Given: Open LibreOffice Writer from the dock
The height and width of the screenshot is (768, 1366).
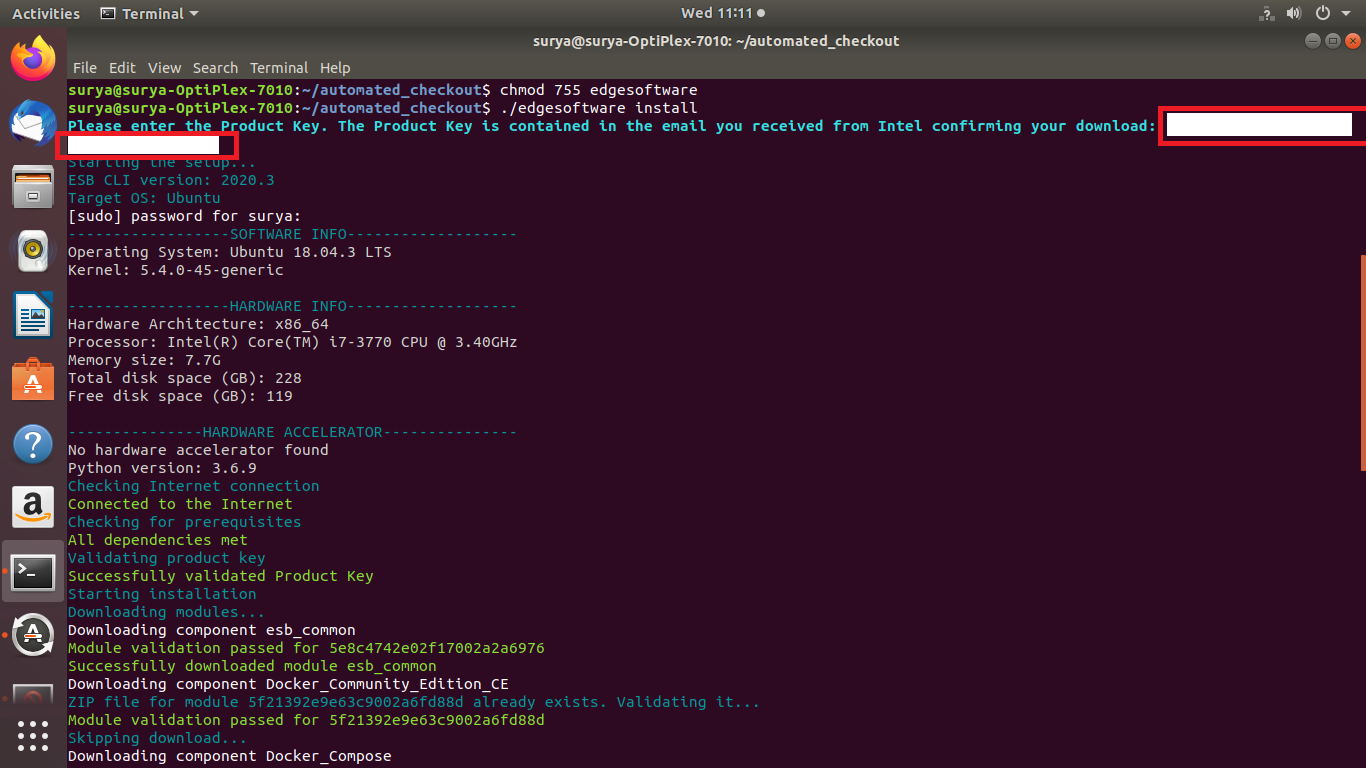Looking at the screenshot, I should click(33, 315).
